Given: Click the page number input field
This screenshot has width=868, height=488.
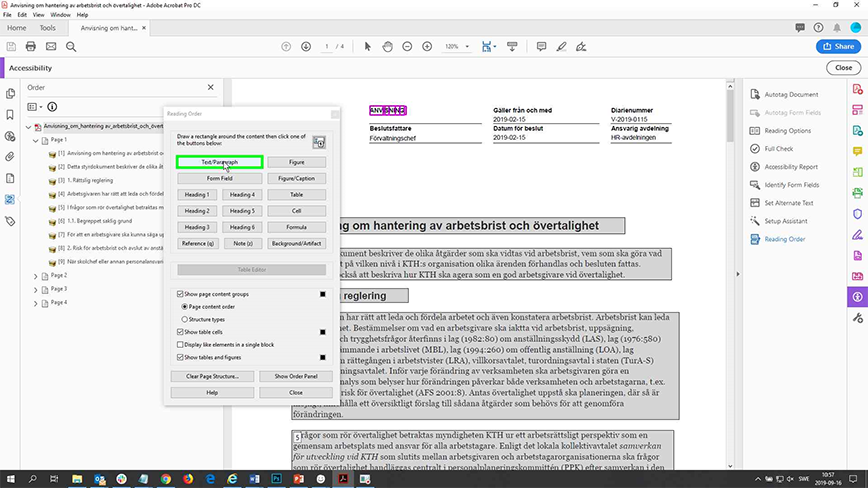Looking at the screenshot, I should (327, 46).
